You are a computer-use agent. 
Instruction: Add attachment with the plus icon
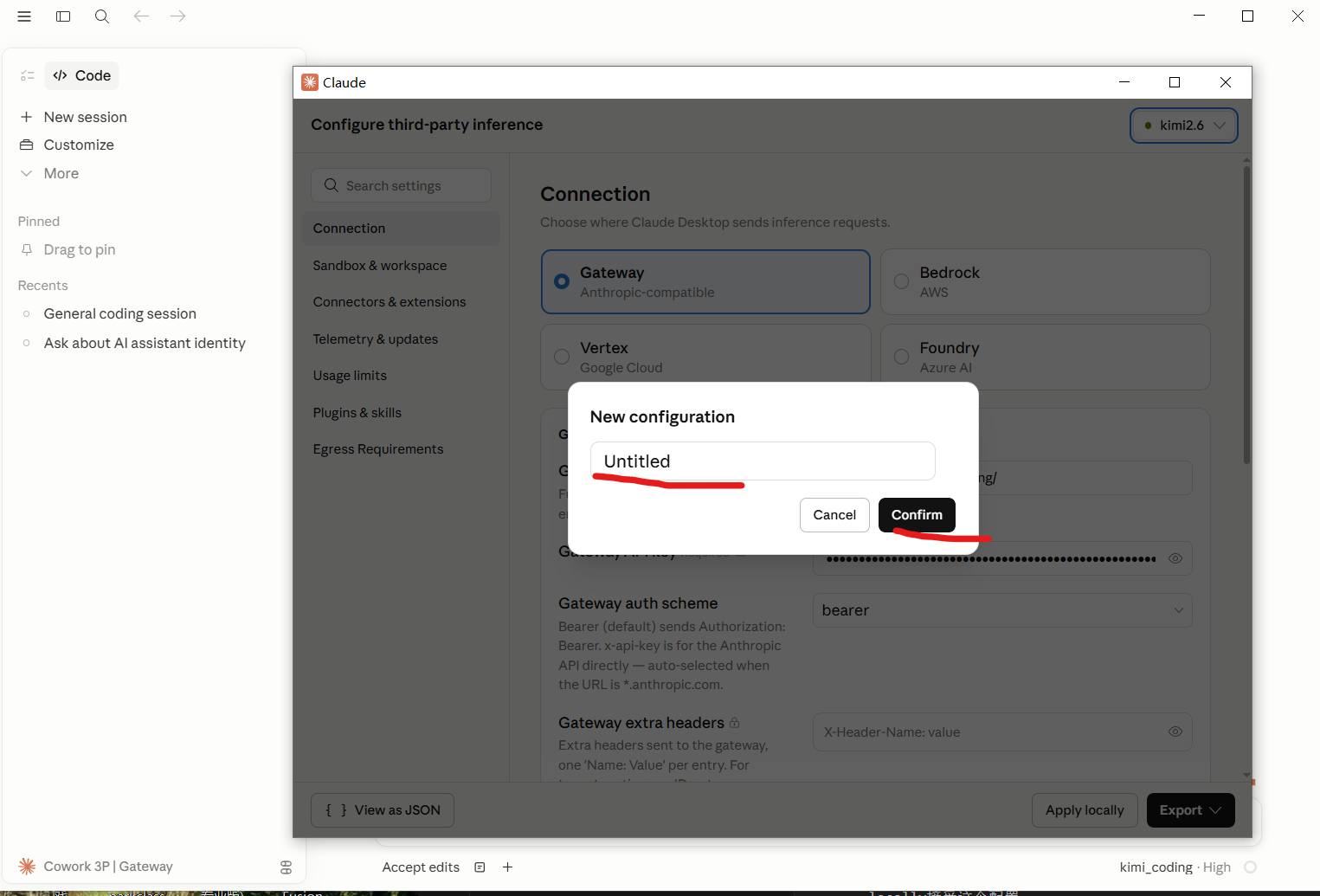(508, 867)
